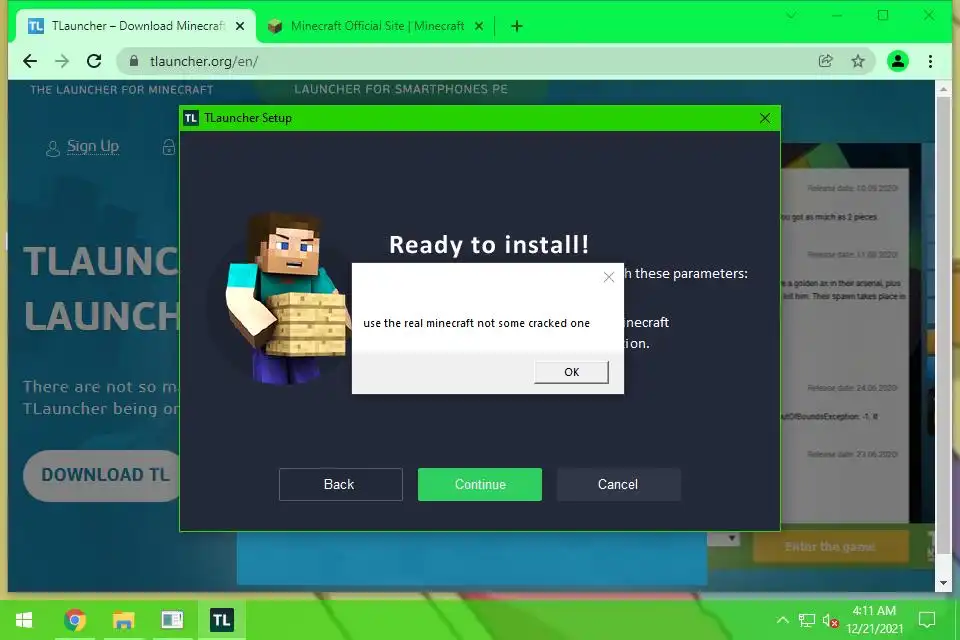Close the TLauncher browser tab
Screen dimensions: 960x640
(x=240, y=26)
